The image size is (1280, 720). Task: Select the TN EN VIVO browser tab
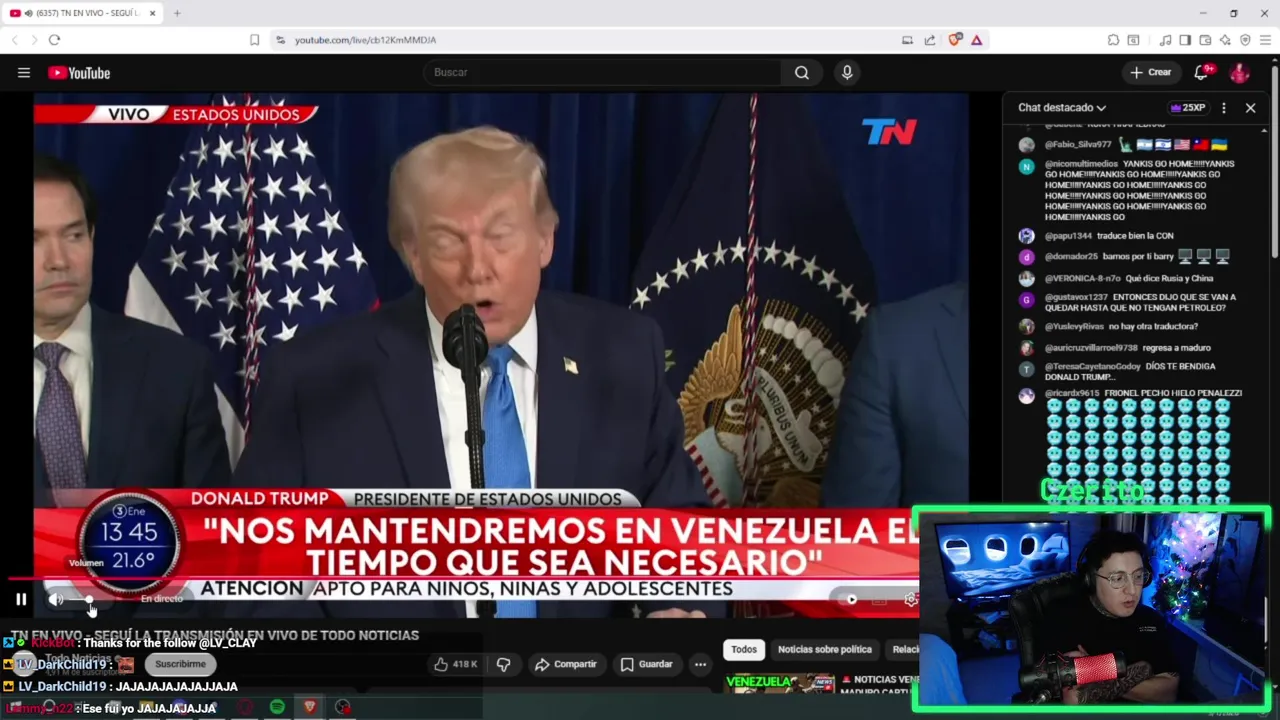[84, 13]
